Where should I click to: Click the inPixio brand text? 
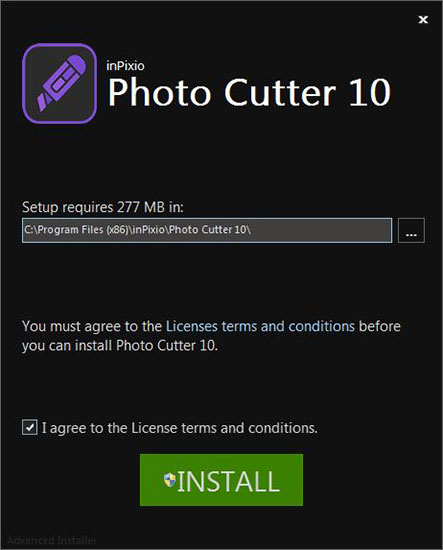[x=125, y=66]
